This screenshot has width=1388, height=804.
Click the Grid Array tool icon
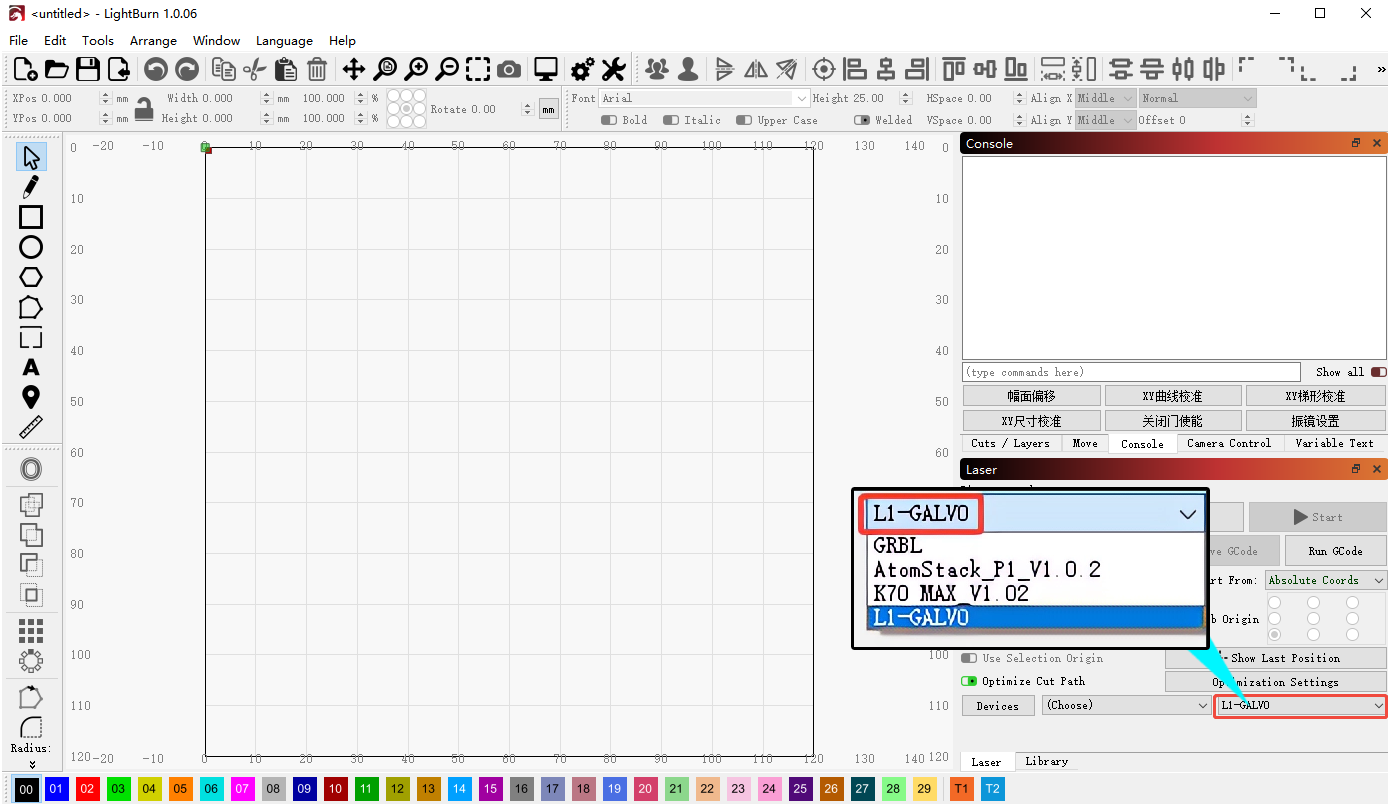coord(31,631)
